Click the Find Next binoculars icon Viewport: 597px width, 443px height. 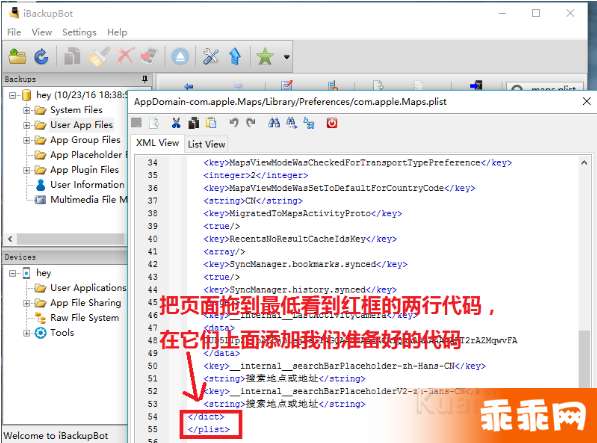[x=292, y=123]
